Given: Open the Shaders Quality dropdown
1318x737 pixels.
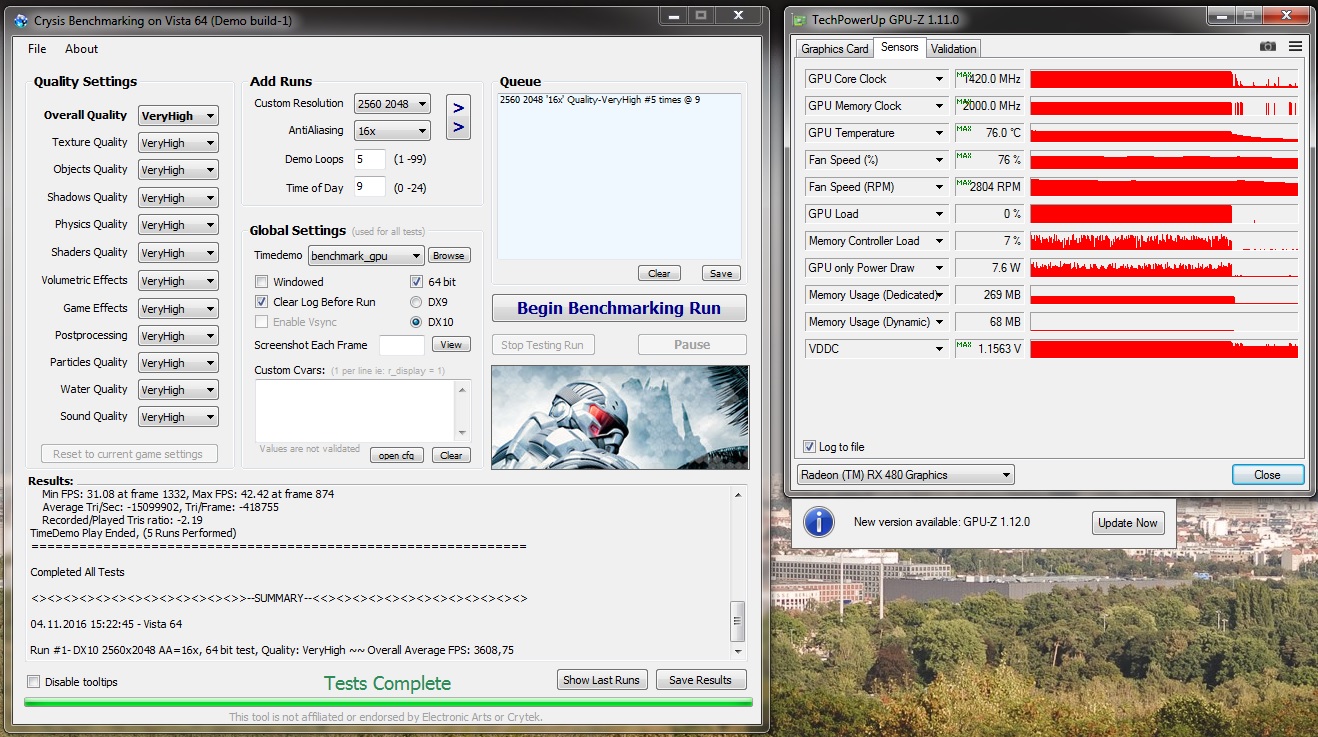Looking at the screenshot, I should 178,253.
